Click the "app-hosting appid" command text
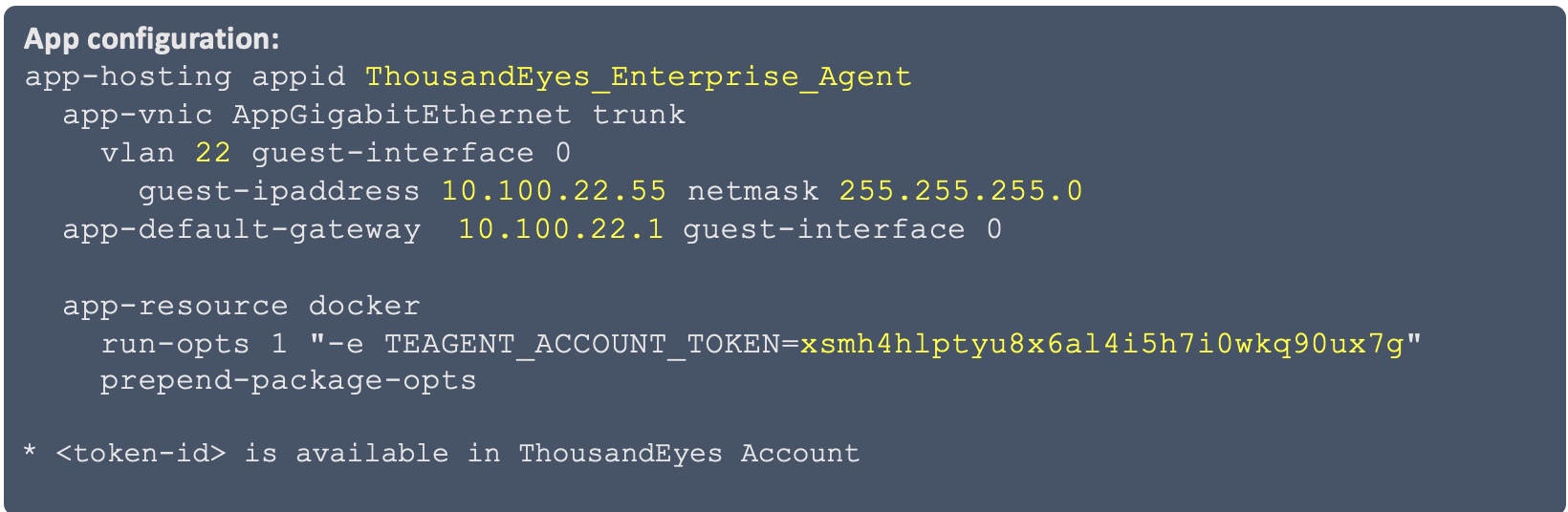Viewport: 1568px width, 512px height. [x=185, y=76]
